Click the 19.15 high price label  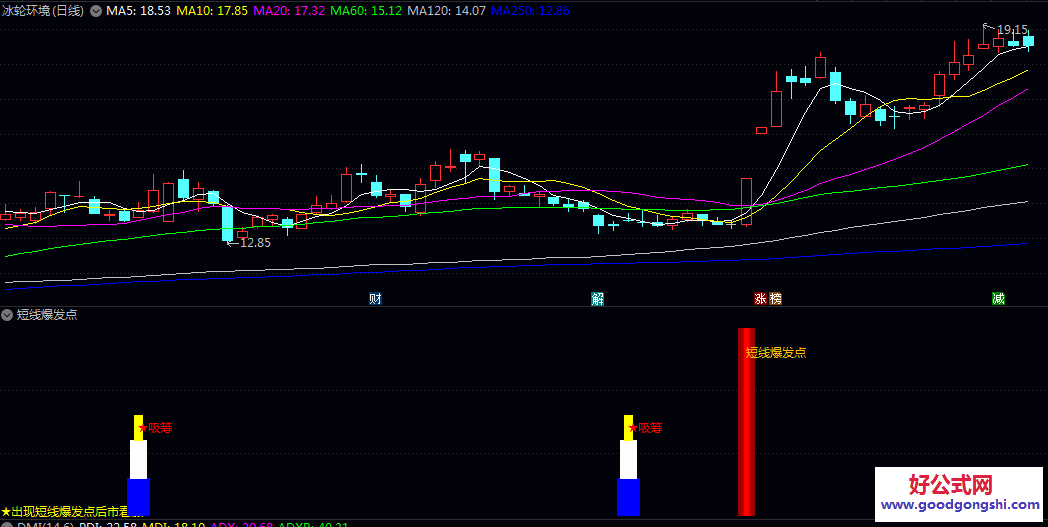tap(1012, 29)
